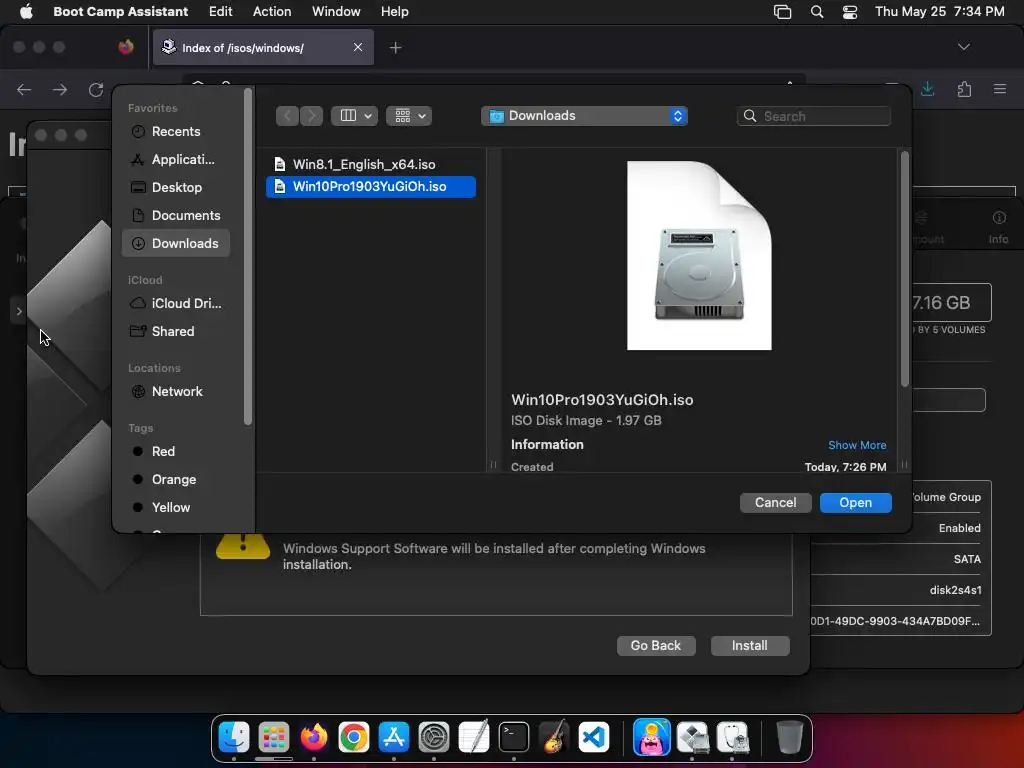The image size is (1024, 768).
Task: Select Win10Pro1903YuGiOh.iso in the file list
Action: [x=370, y=187]
